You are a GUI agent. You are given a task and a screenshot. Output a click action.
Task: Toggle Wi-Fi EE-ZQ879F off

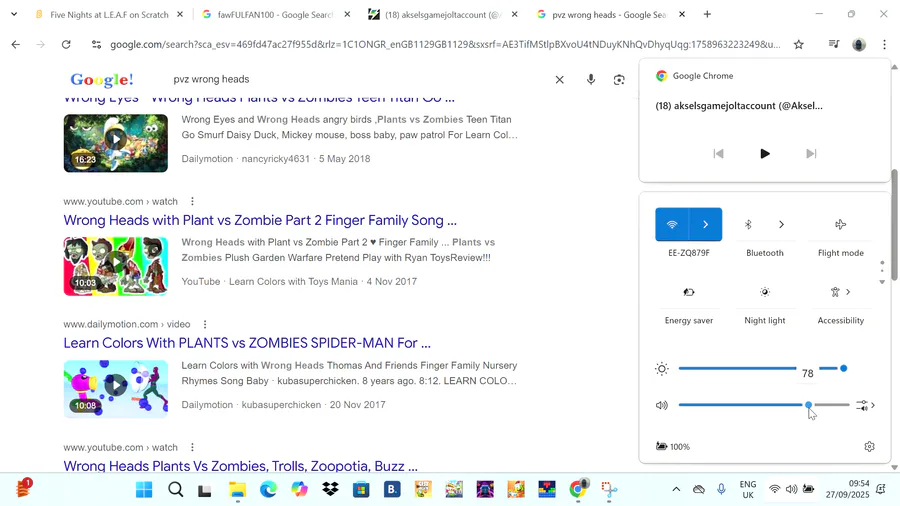tap(672, 224)
